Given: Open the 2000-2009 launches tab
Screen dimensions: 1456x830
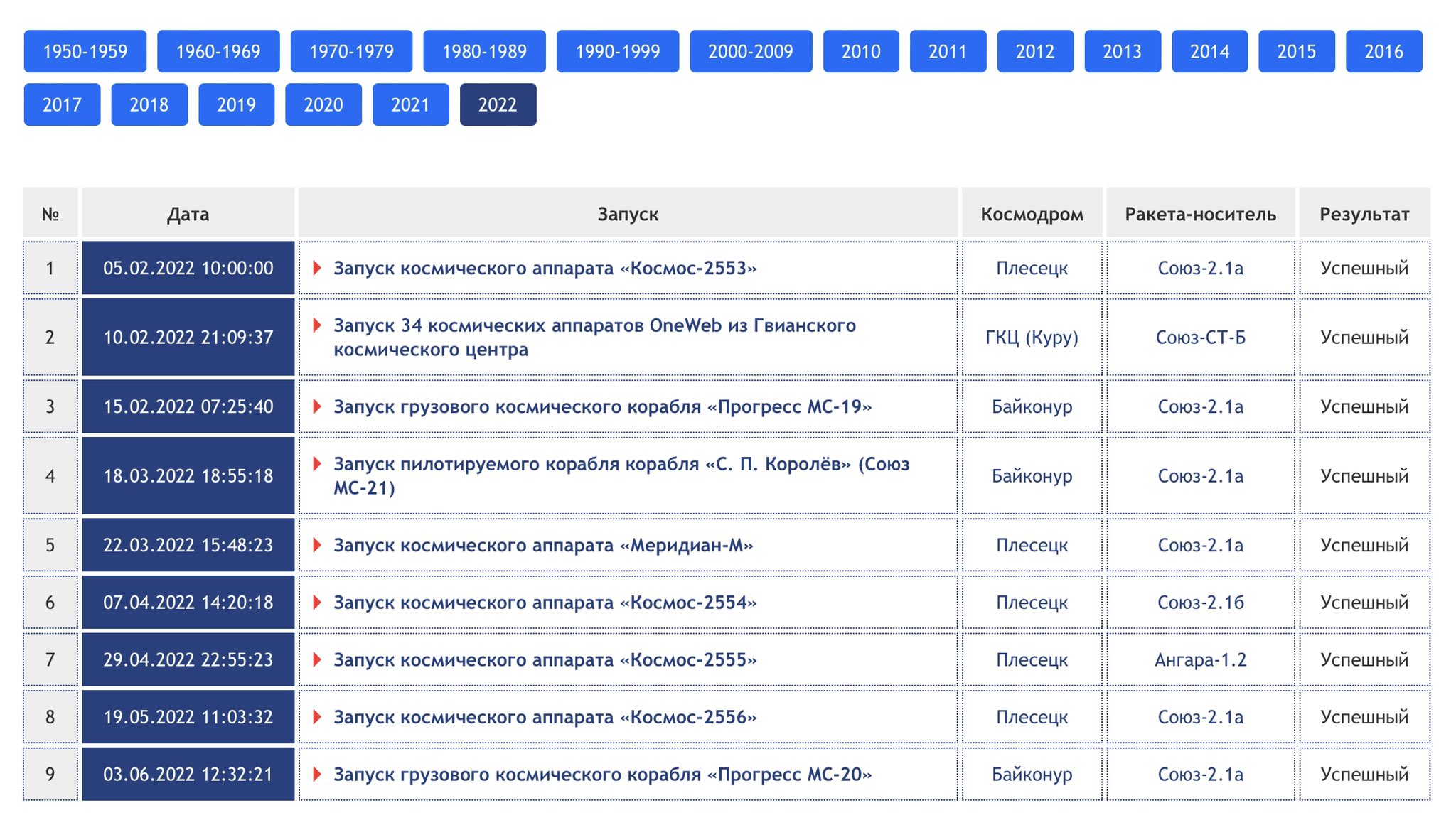Looking at the screenshot, I should coord(751,51).
